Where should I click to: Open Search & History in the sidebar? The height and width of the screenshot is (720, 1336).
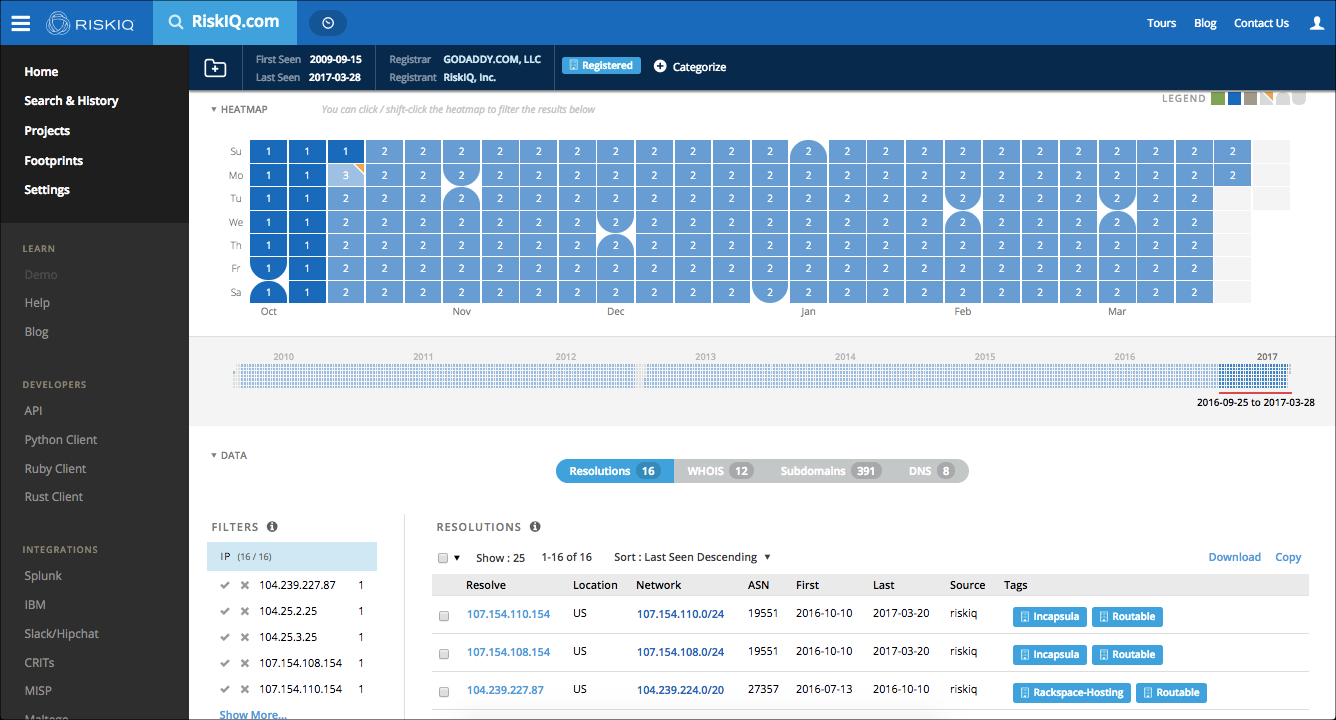(x=71, y=101)
